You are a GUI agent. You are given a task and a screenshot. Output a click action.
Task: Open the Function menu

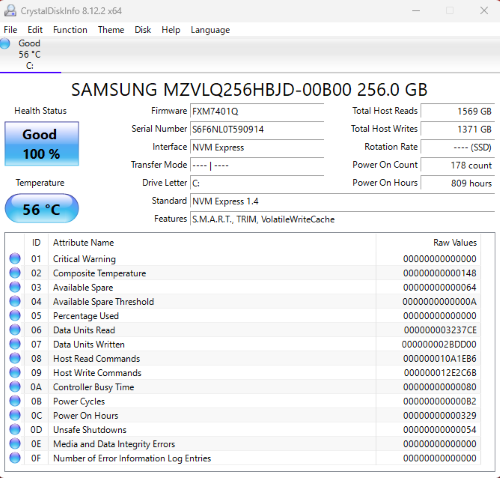point(70,30)
